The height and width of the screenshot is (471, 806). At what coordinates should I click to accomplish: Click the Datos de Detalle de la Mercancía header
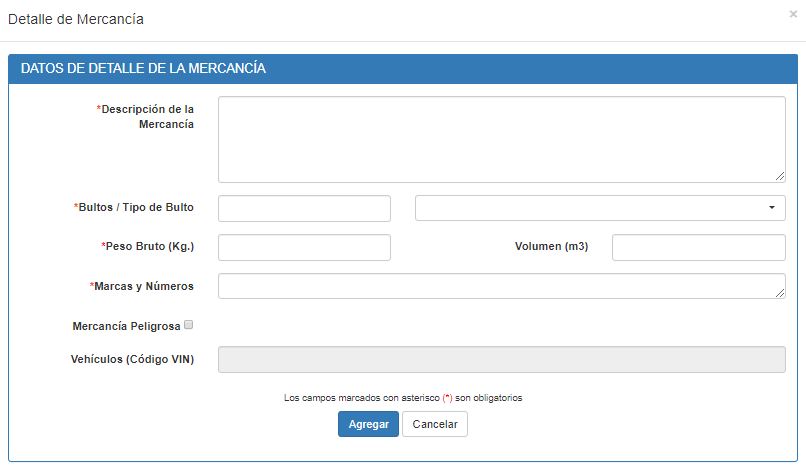click(143, 68)
